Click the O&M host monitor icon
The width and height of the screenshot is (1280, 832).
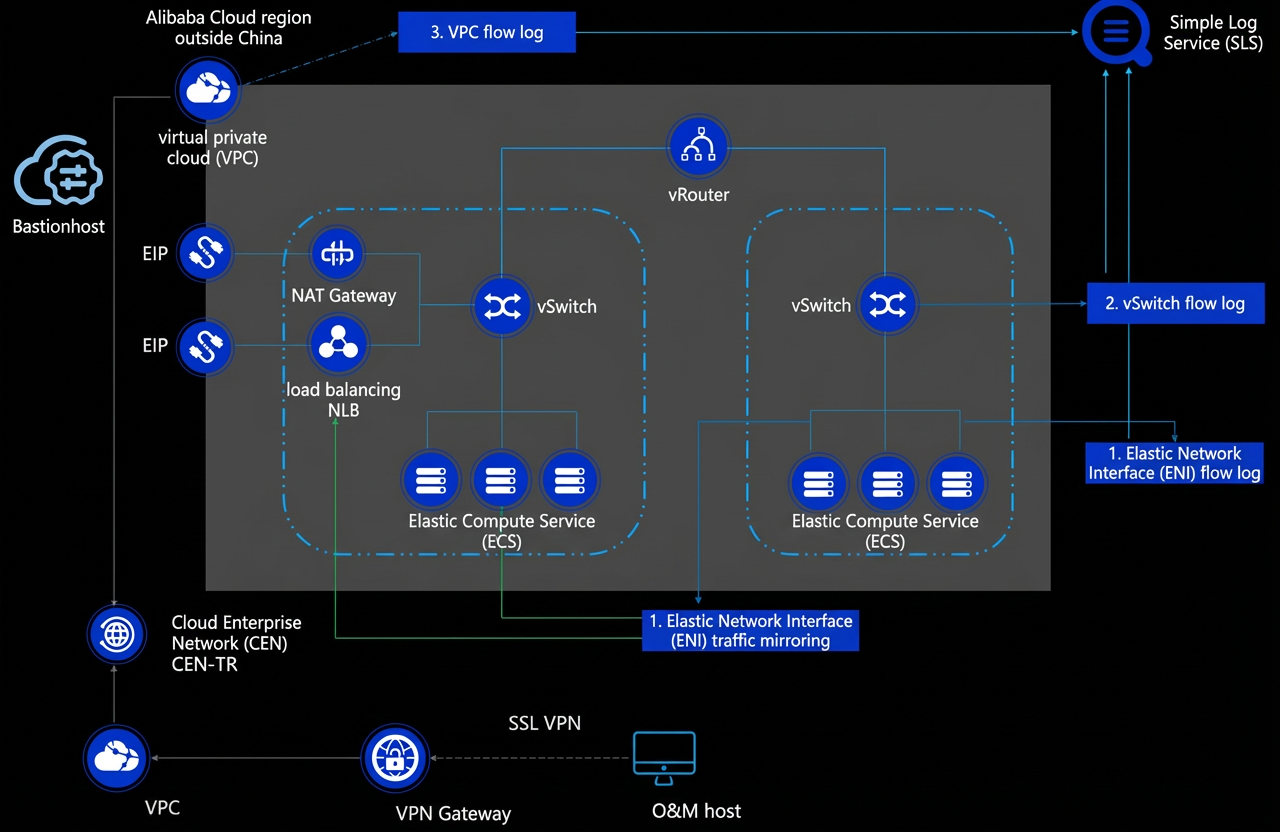(x=664, y=758)
